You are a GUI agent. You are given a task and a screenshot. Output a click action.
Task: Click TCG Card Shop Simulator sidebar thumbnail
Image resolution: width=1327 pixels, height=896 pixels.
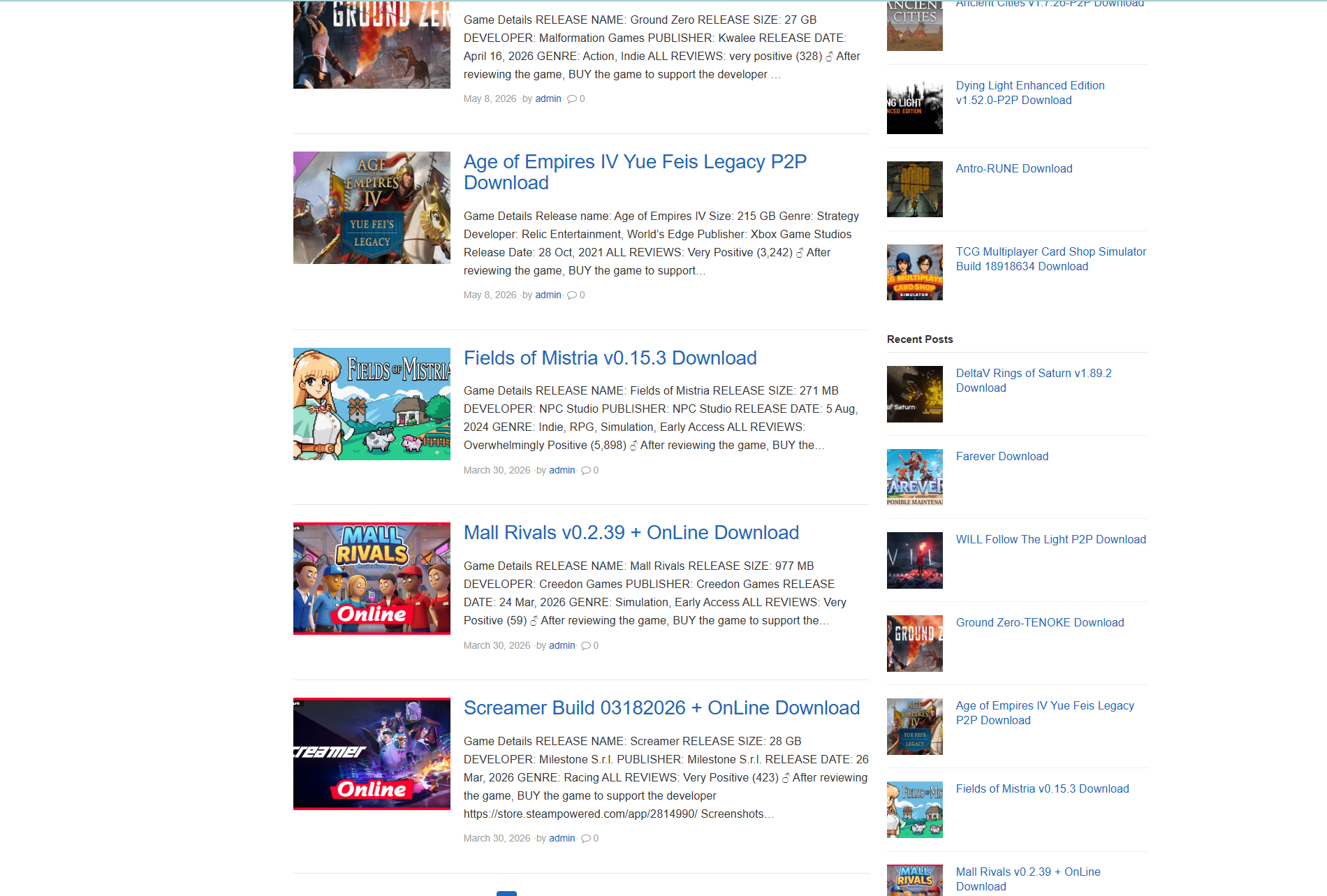(915, 272)
